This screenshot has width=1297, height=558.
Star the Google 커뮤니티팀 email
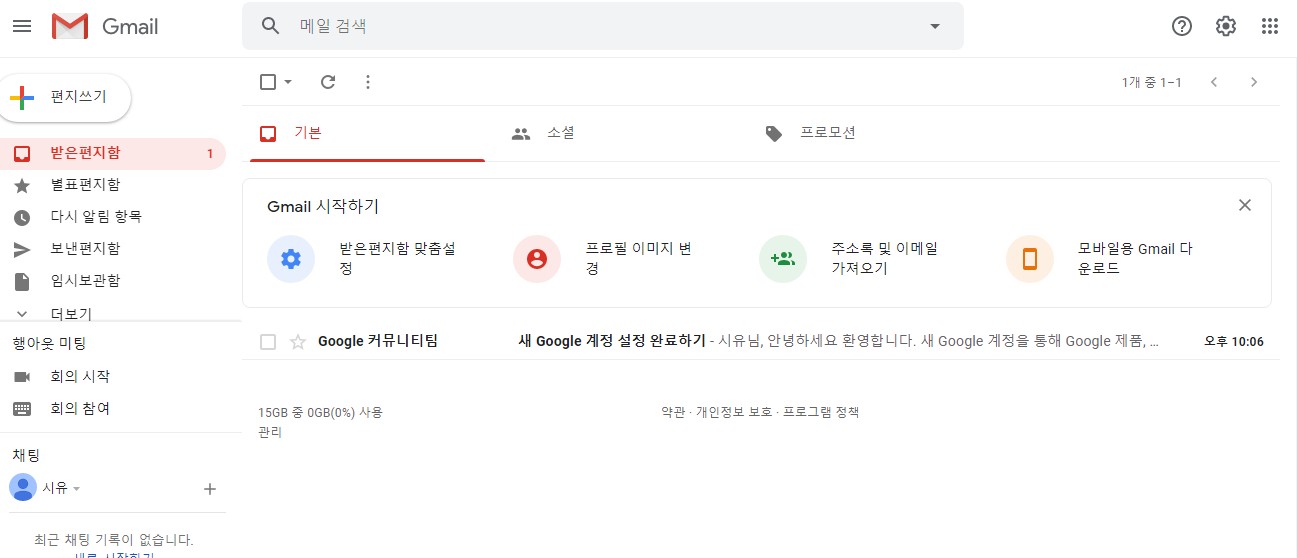(x=297, y=342)
